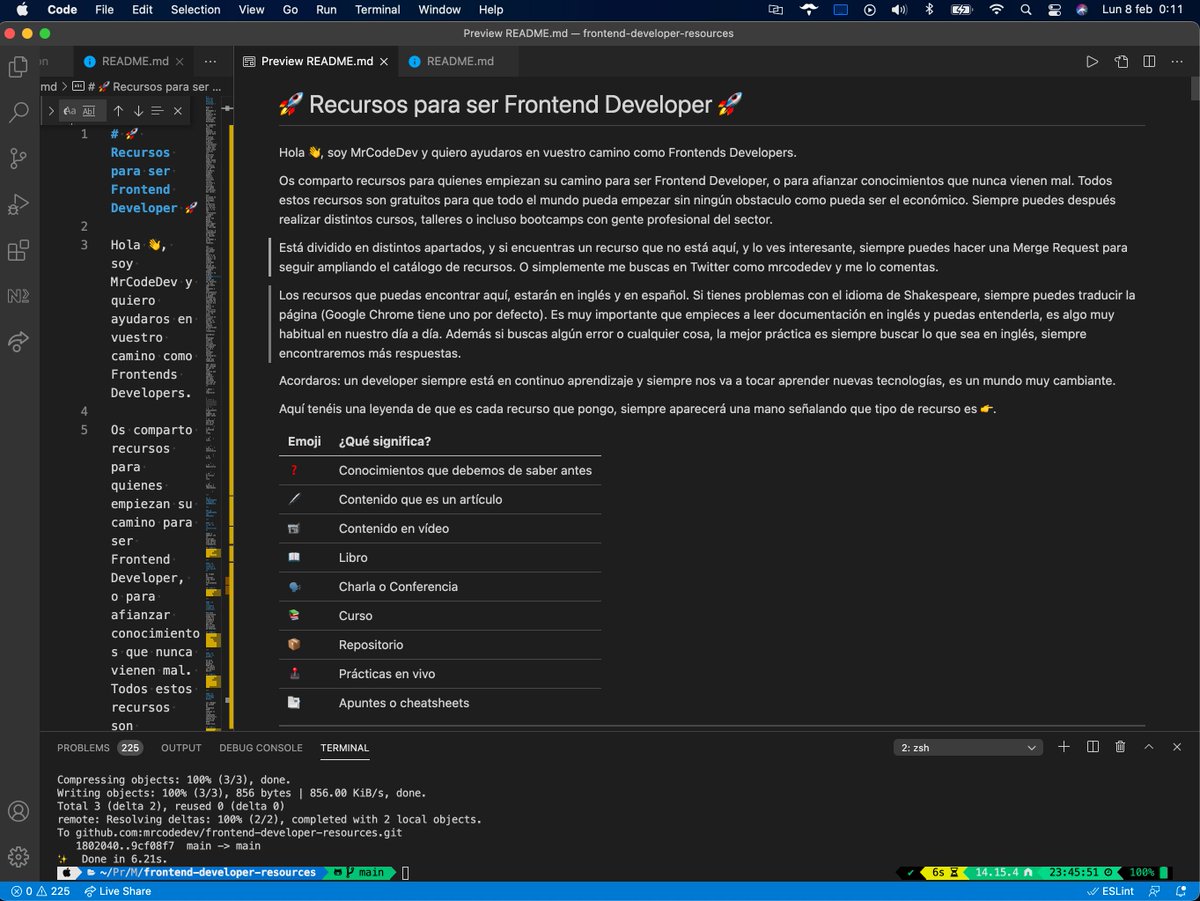Screen dimensions: 1200x901
Task: Open the Accounts icon in activity bar
Action: tap(18, 811)
